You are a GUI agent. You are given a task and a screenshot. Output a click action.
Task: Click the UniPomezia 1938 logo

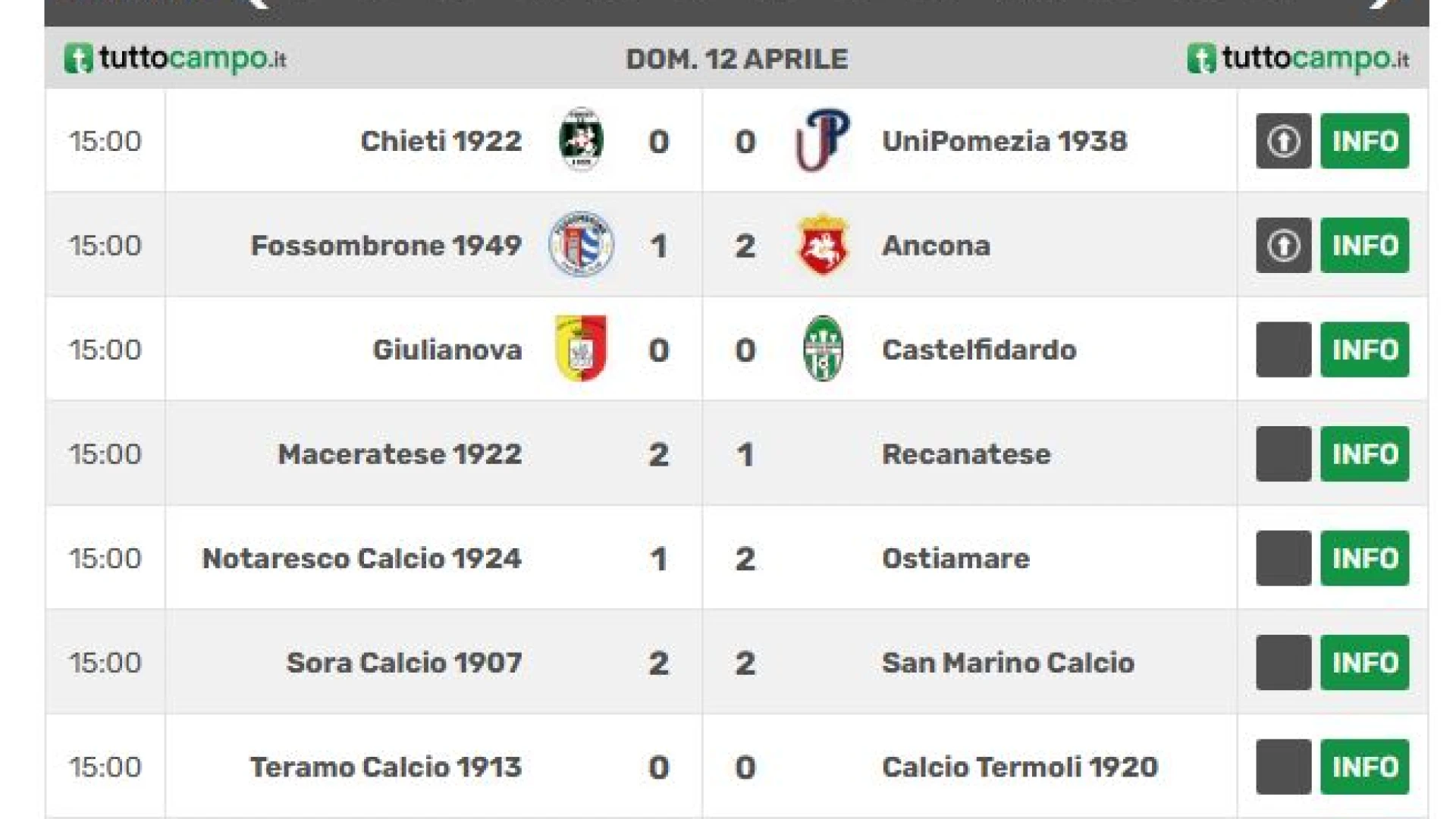(x=823, y=140)
